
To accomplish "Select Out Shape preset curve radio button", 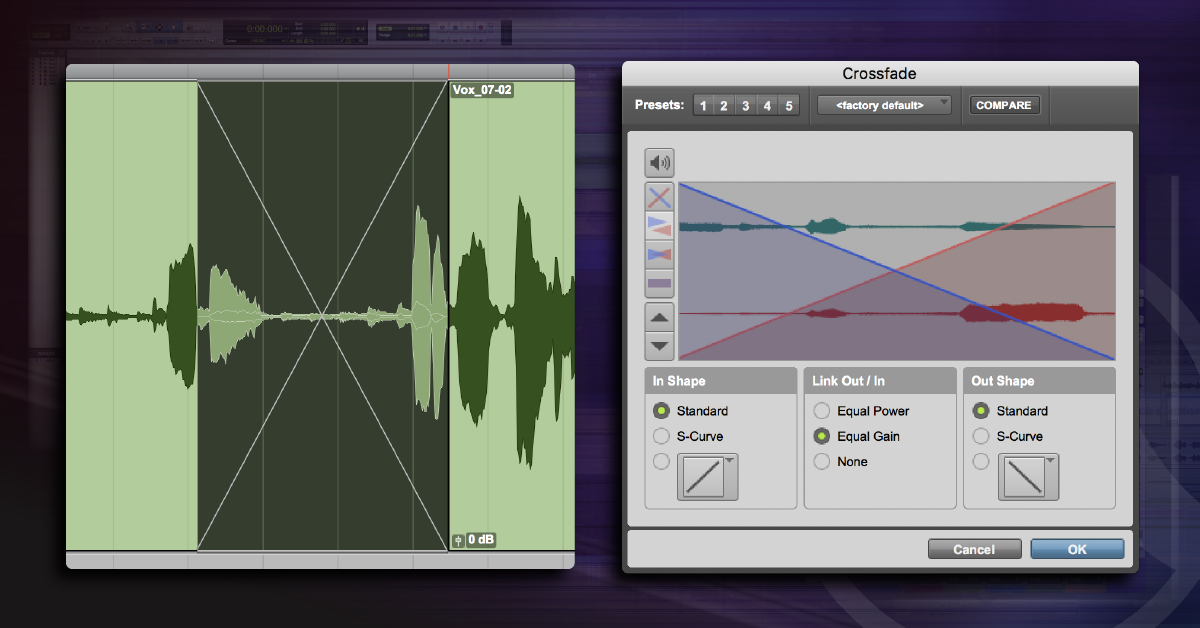I will (981, 461).
